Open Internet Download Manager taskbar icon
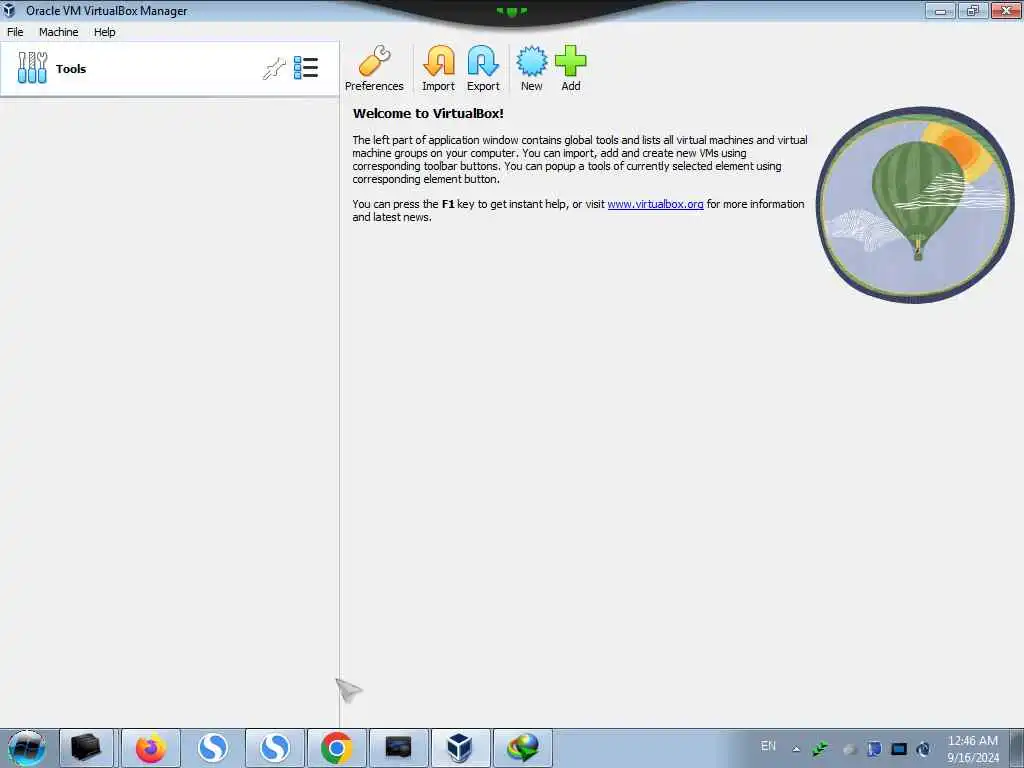The height and width of the screenshot is (768, 1024). click(x=522, y=748)
